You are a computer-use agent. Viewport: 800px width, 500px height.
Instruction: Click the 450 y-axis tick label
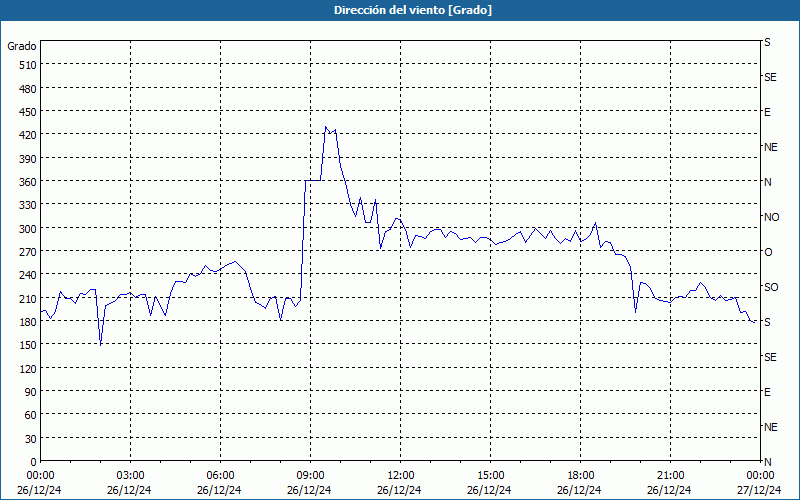(x=28, y=112)
